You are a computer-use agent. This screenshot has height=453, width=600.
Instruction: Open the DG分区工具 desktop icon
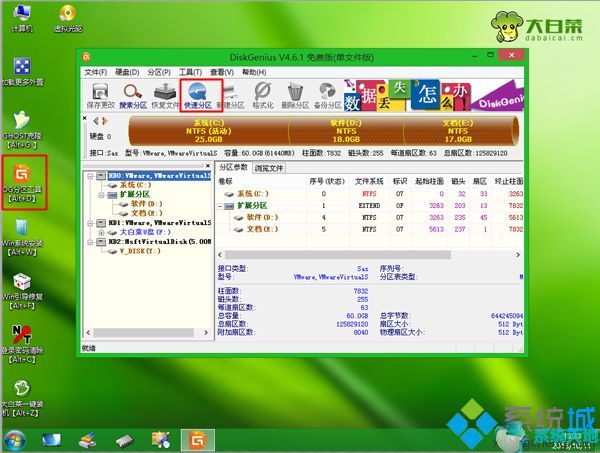coord(23,182)
